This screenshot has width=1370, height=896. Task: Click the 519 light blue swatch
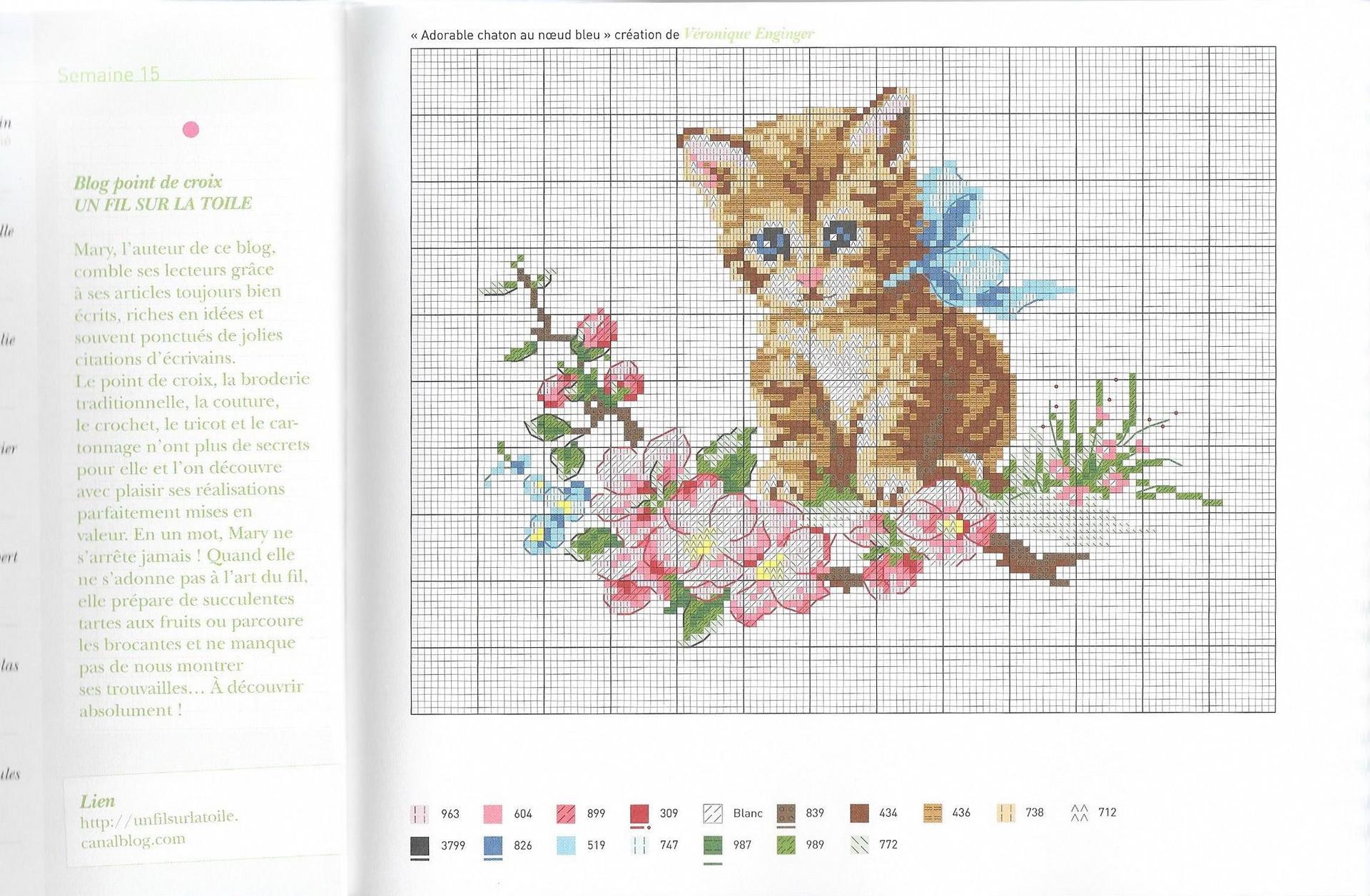566,846
